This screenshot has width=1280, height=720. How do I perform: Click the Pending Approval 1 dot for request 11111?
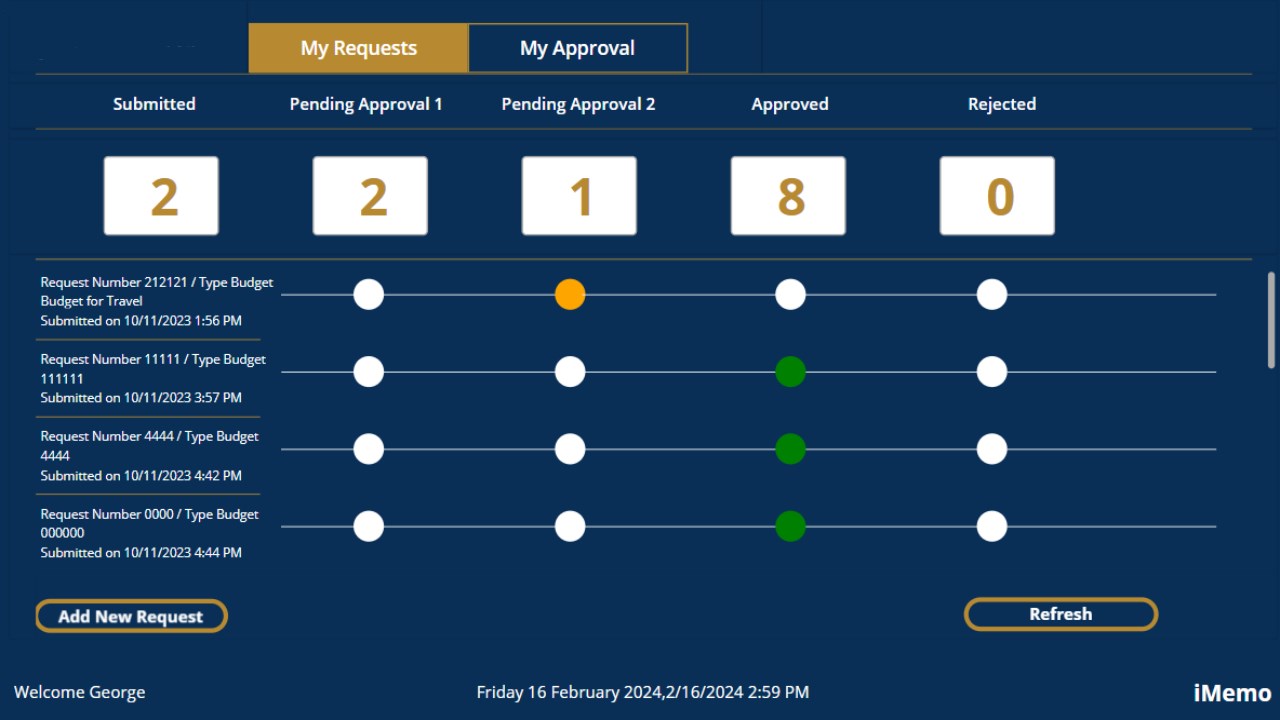tap(369, 372)
